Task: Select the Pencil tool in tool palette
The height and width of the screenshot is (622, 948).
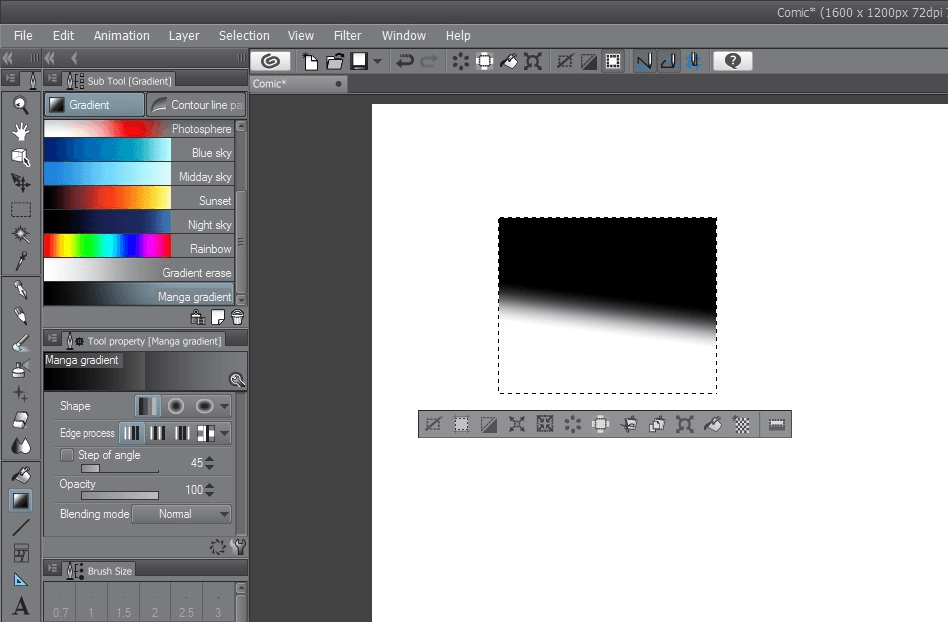Action: [x=21, y=316]
